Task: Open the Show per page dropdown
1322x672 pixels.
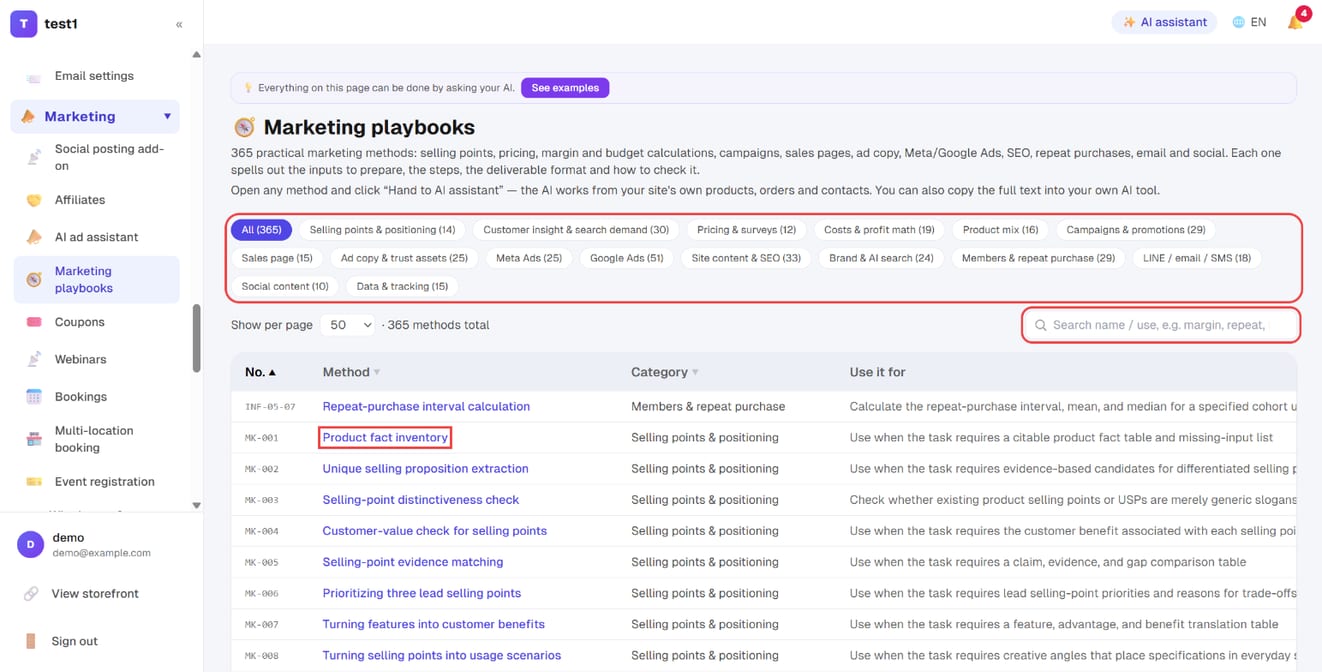Action: tap(347, 325)
